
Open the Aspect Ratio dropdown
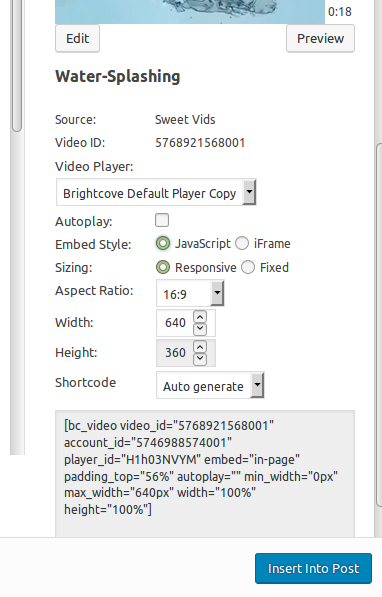[190, 293]
